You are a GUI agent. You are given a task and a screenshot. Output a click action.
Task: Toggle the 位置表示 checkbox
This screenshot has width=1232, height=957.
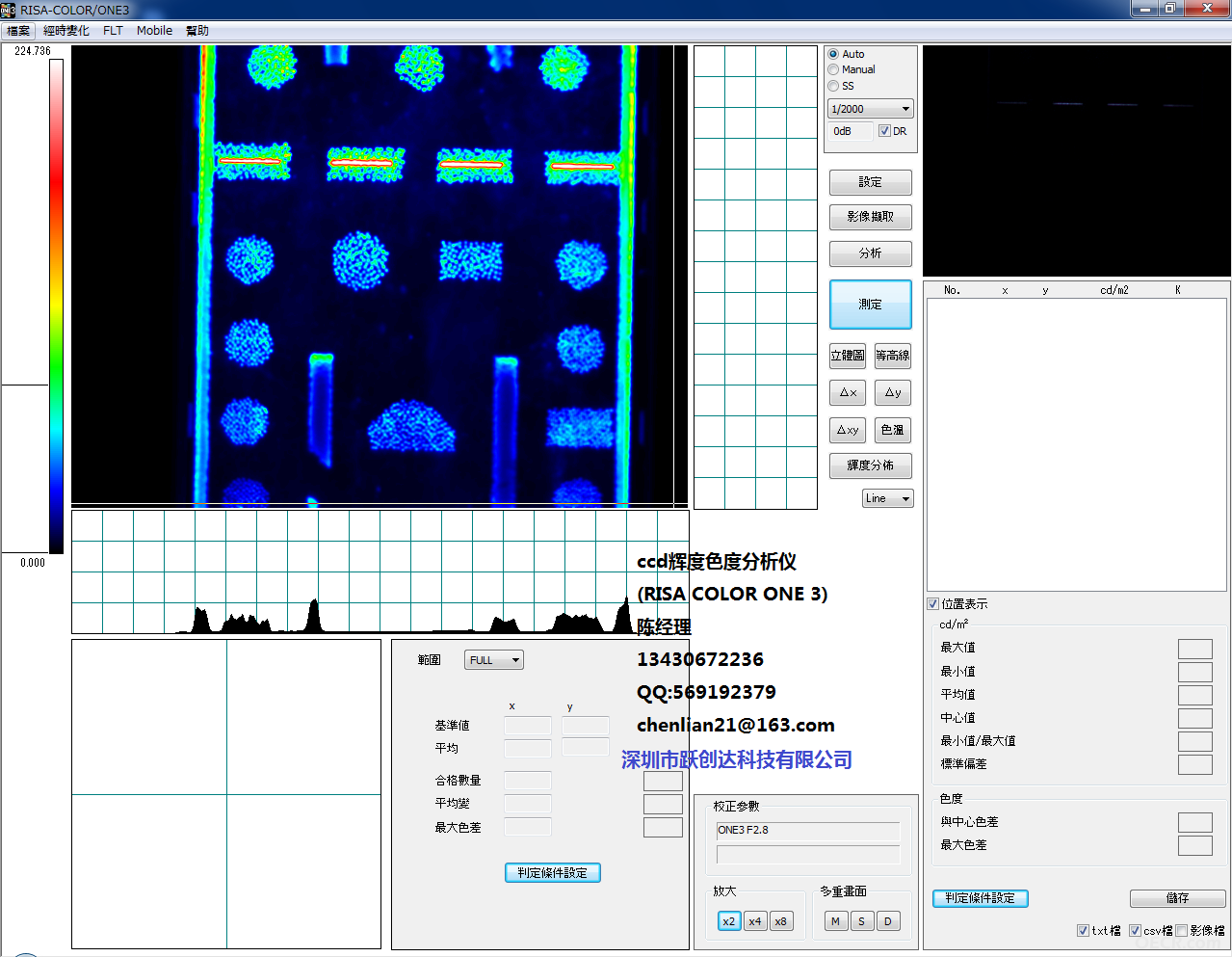pos(932,604)
